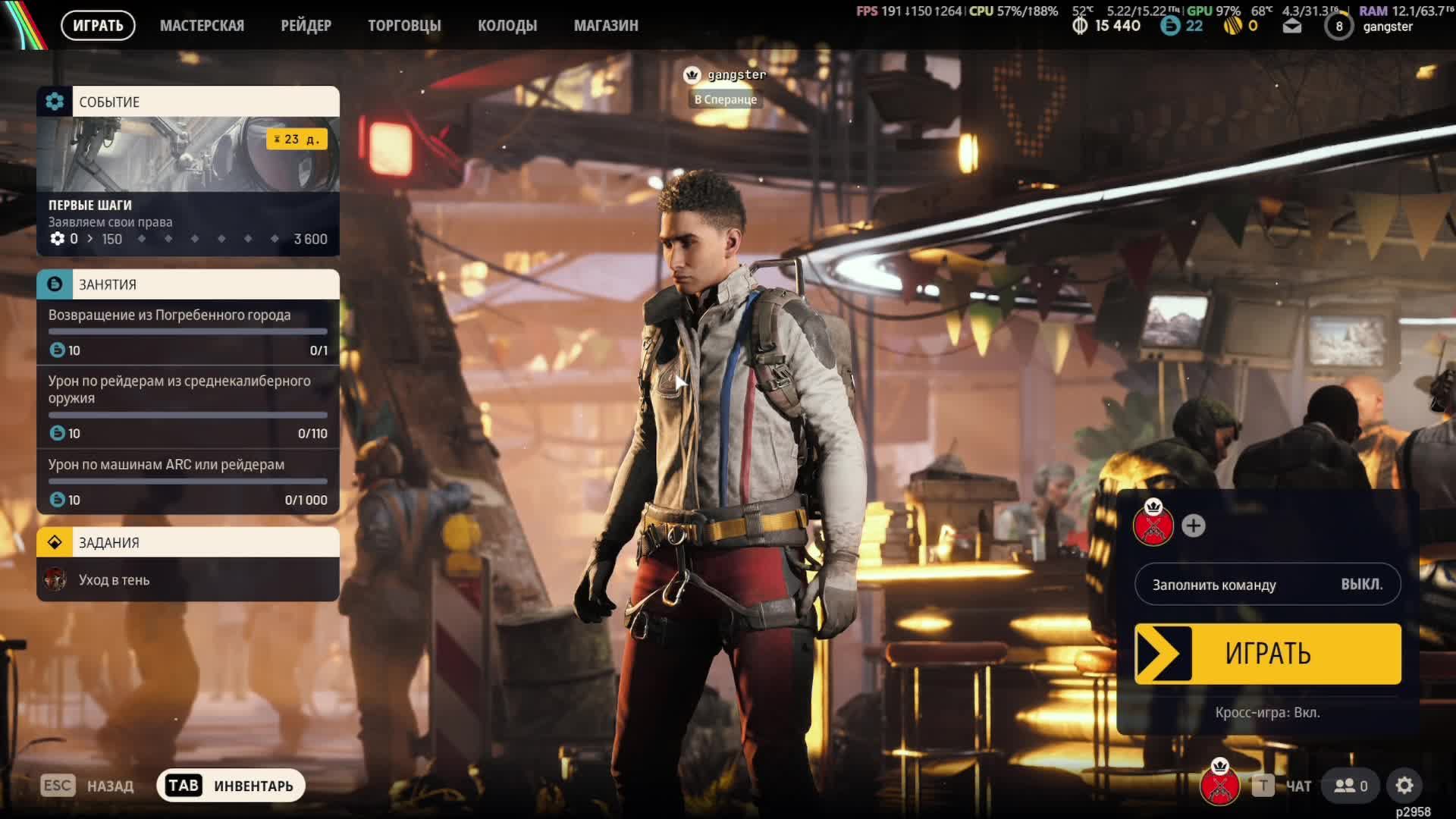The width and height of the screenshot is (1456, 819).
Task: Click the blue token currency icon beside 22
Action: pos(1170,26)
